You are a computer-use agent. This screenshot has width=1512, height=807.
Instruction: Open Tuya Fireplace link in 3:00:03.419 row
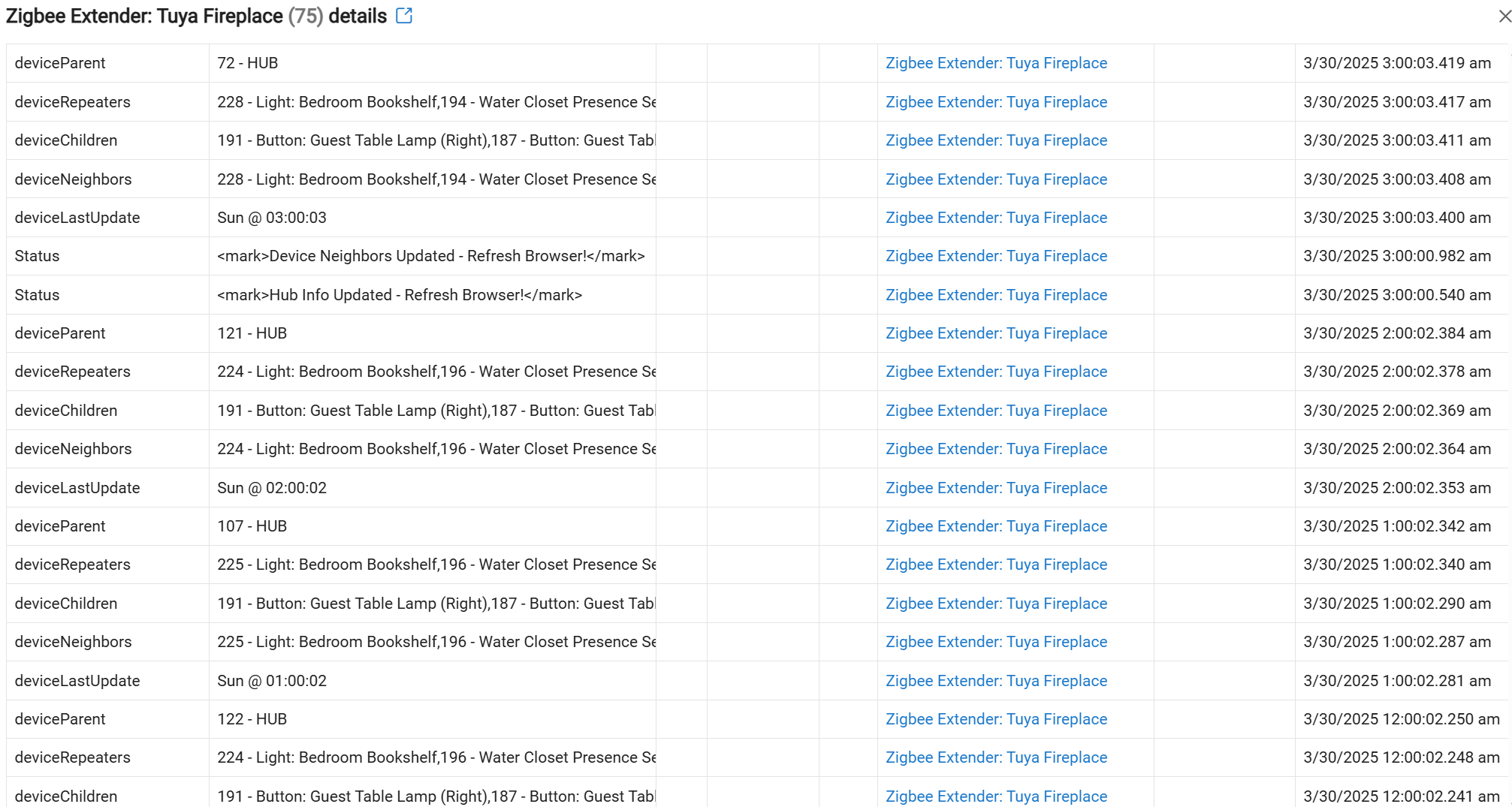click(x=996, y=63)
